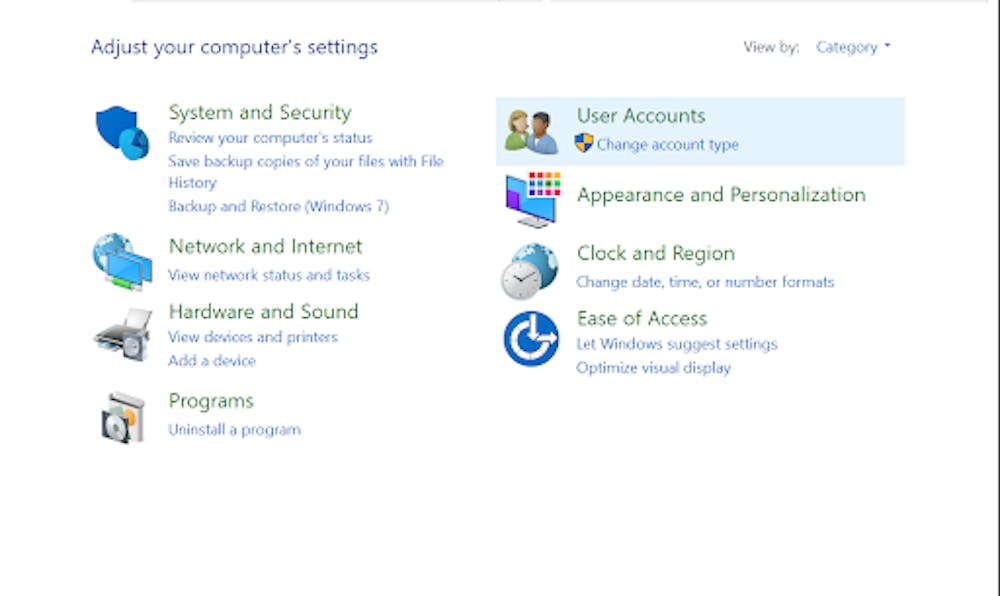Choose Add a device link

(x=212, y=361)
